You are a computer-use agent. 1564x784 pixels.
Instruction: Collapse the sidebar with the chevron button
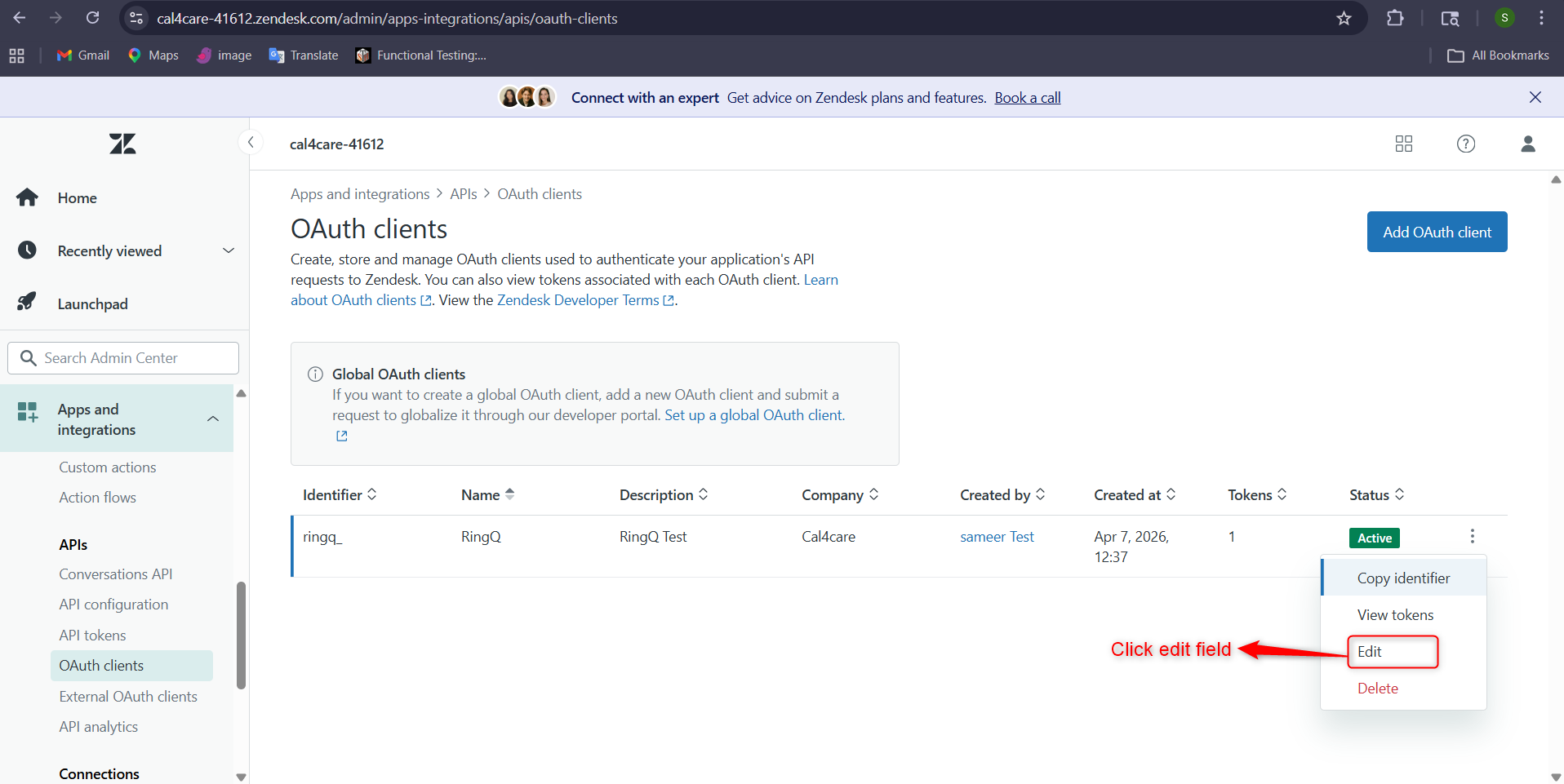(x=251, y=143)
